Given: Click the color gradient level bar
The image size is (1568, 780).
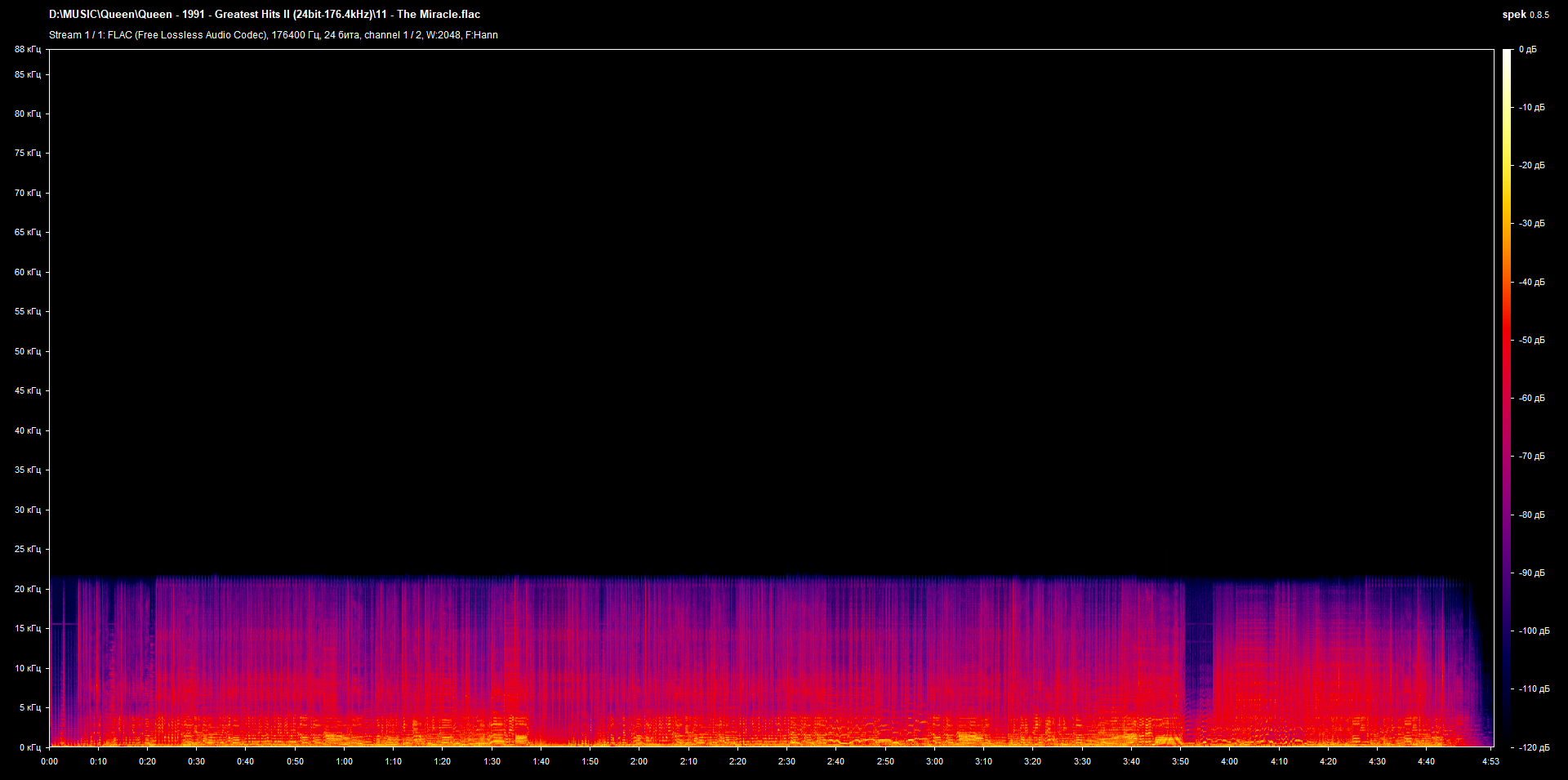Looking at the screenshot, I should (1507, 398).
